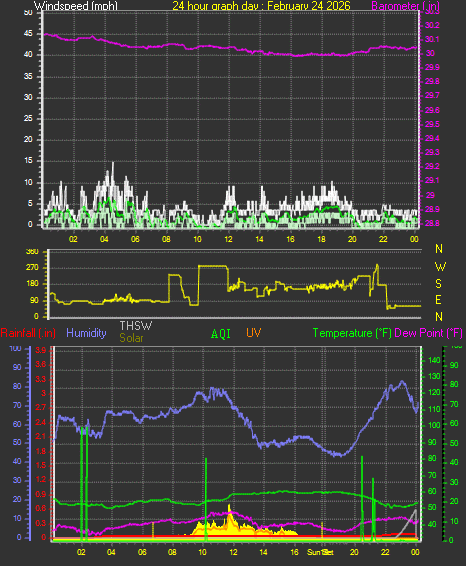
Task: Click the '06' hour label under windspeed chart
Action: (x=135, y=239)
